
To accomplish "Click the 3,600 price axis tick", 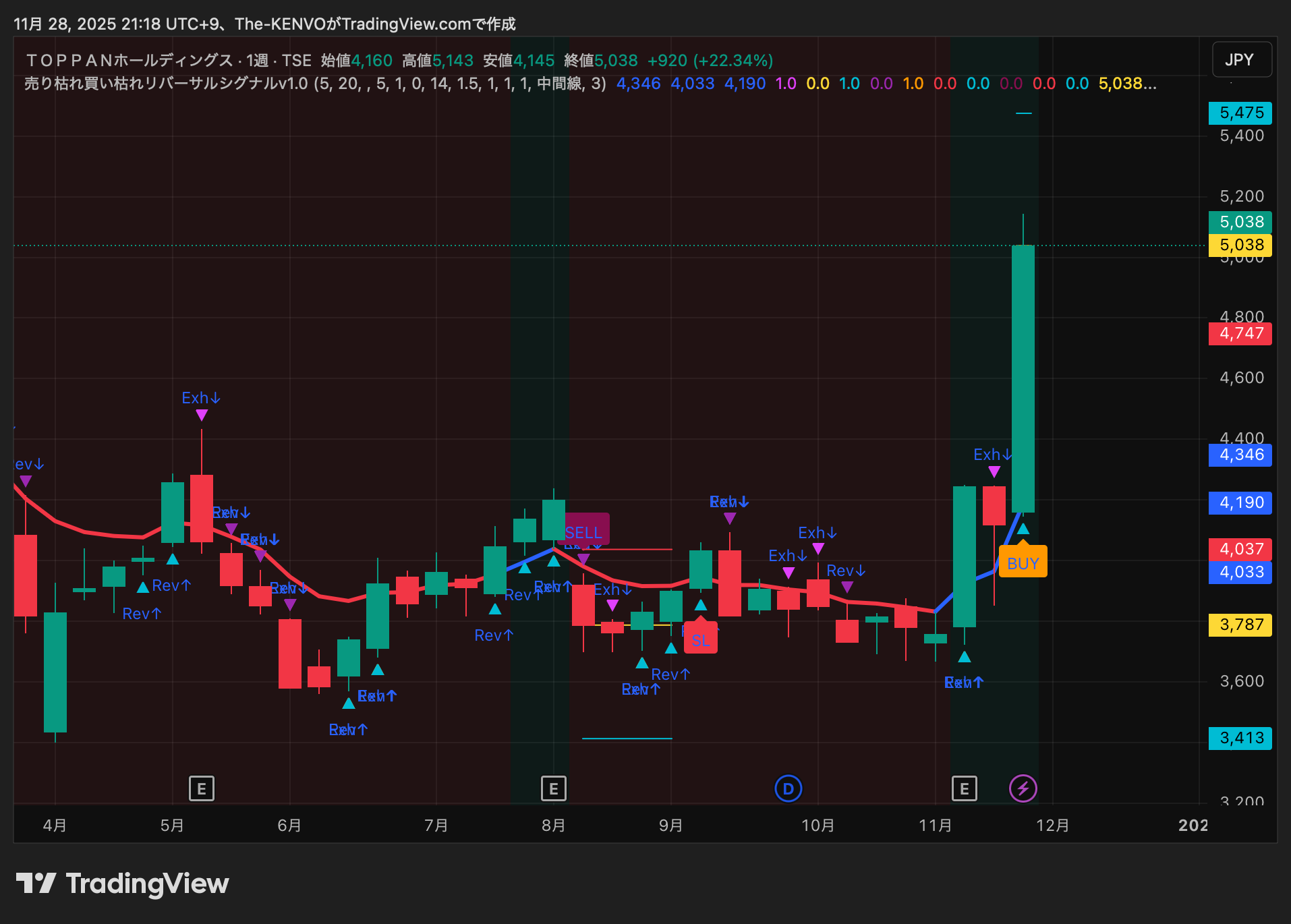I will (1242, 681).
